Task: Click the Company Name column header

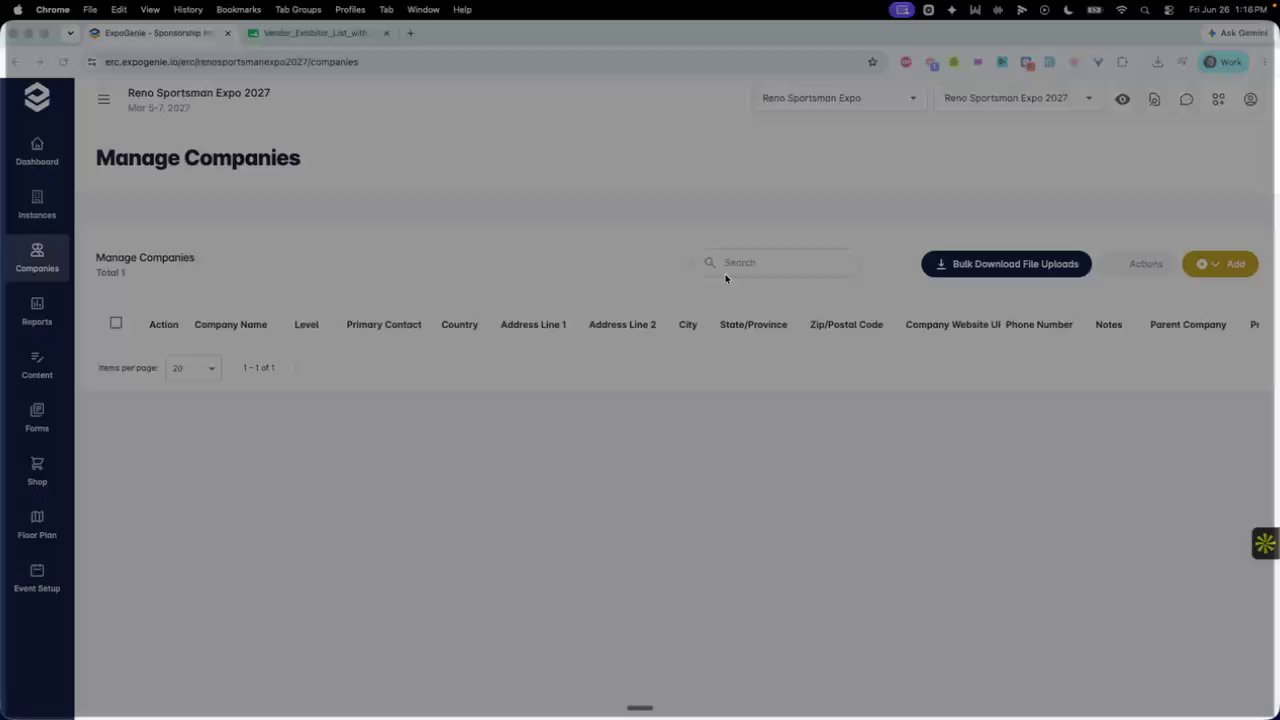Action: point(230,324)
